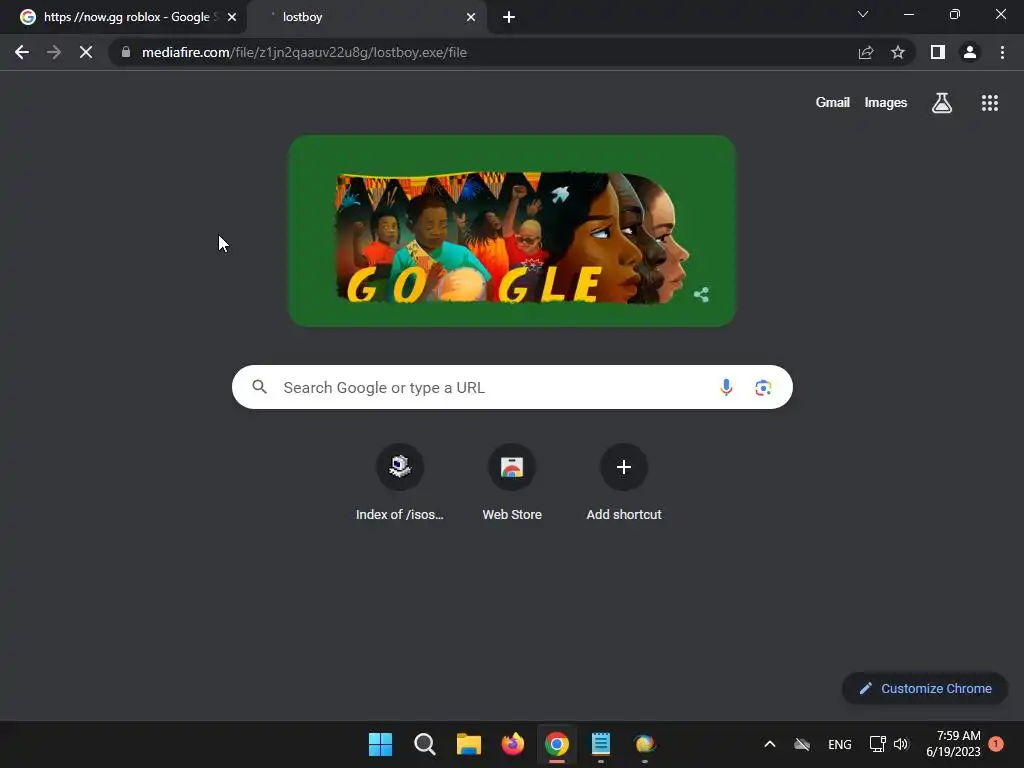Image resolution: width=1024 pixels, height=768 pixels.
Task: Click the network icon in system tray
Action: [x=877, y=744]
